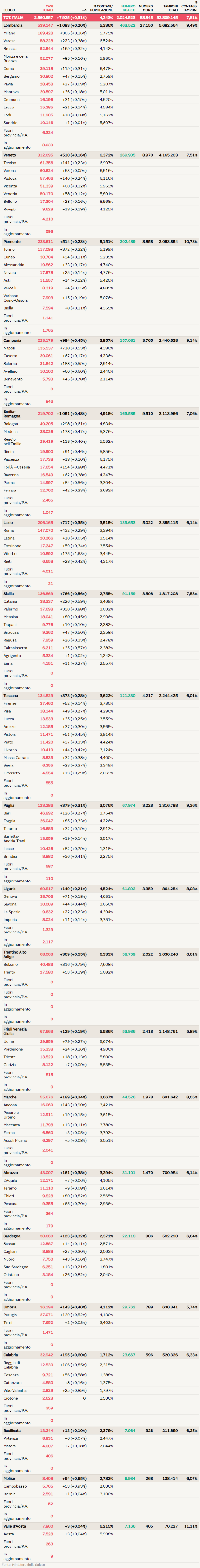The image size is (200, 1568).
Task: Sort by Numero Morti column header
Action: pos(146,8)
